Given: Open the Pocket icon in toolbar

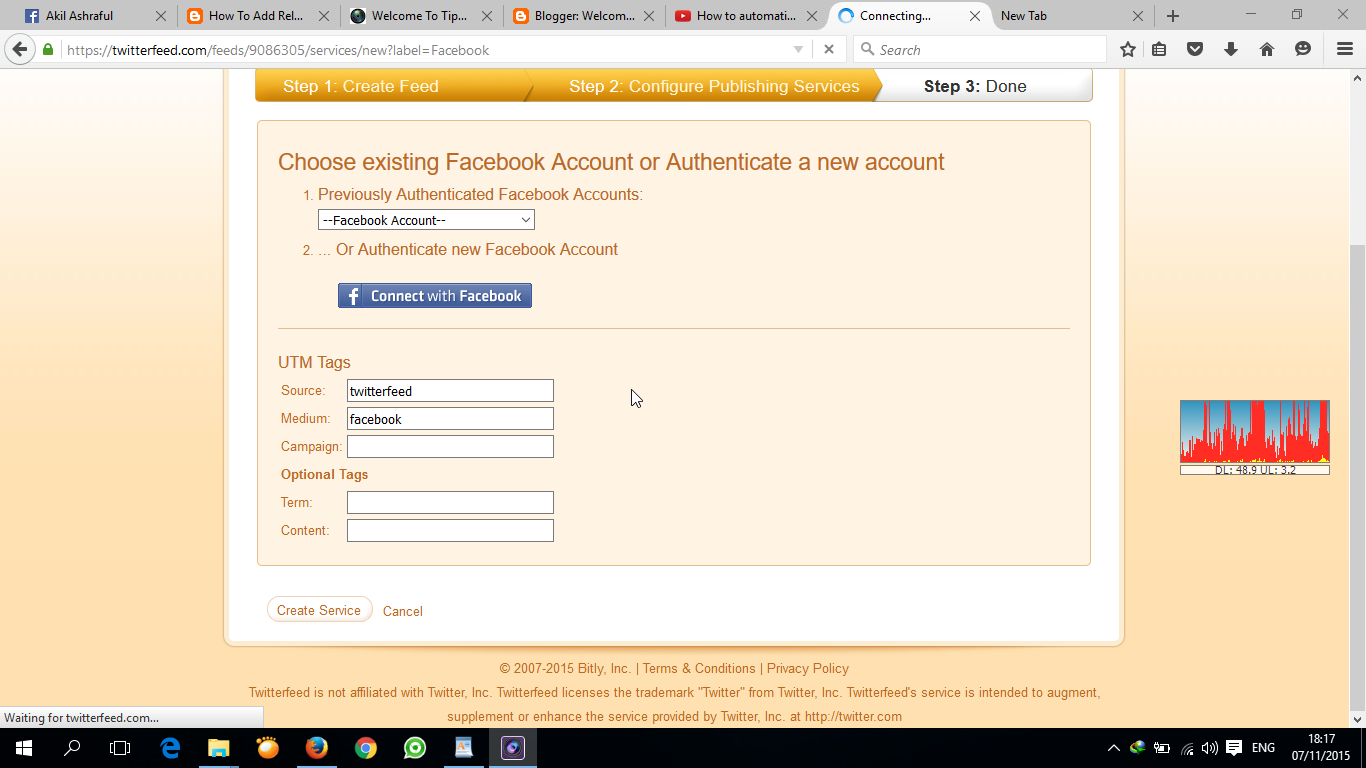Looking at the screenshot, I should click(x=1195, y=49).
